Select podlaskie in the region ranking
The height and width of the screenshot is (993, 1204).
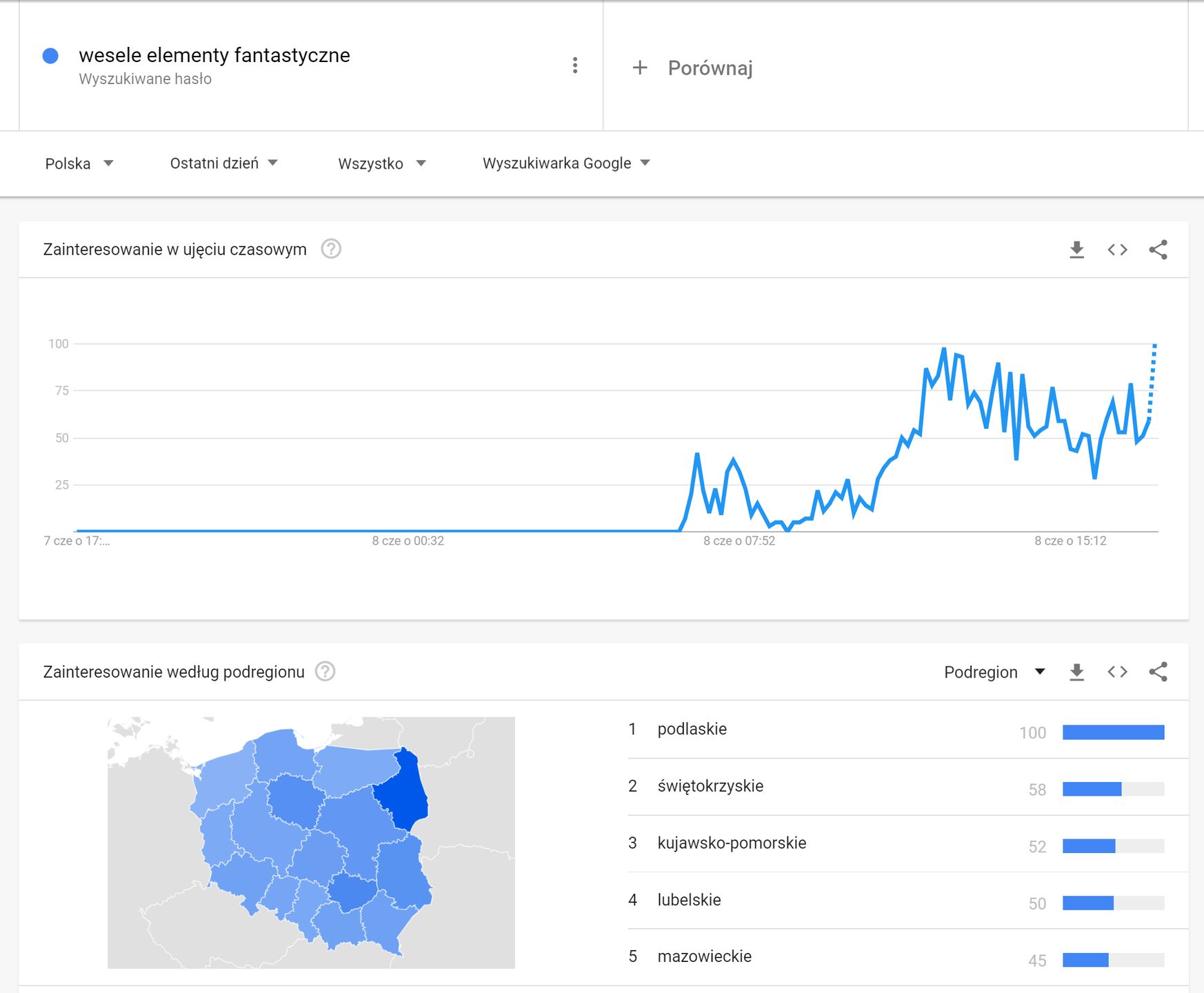(692, 729)
